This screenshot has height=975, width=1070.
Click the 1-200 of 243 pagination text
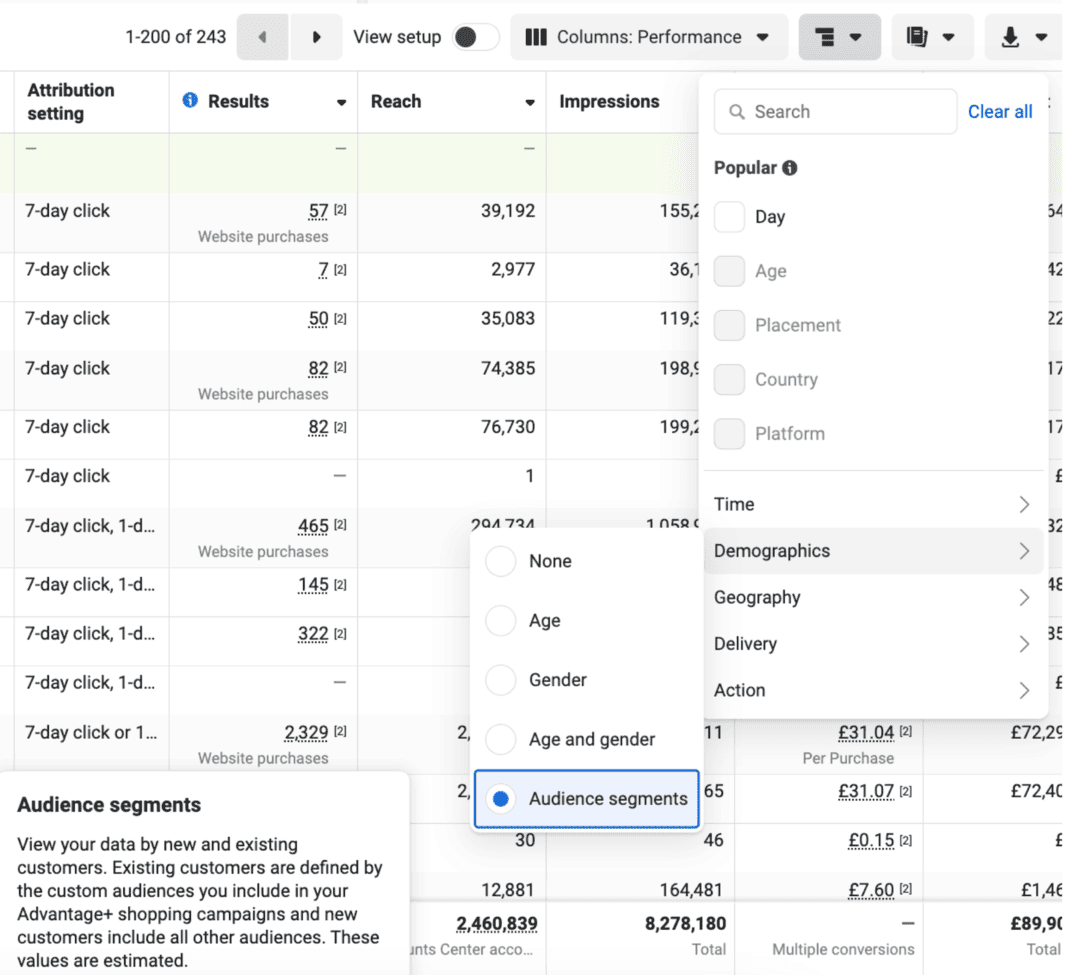pyautogui.click(x=175, y=37)
